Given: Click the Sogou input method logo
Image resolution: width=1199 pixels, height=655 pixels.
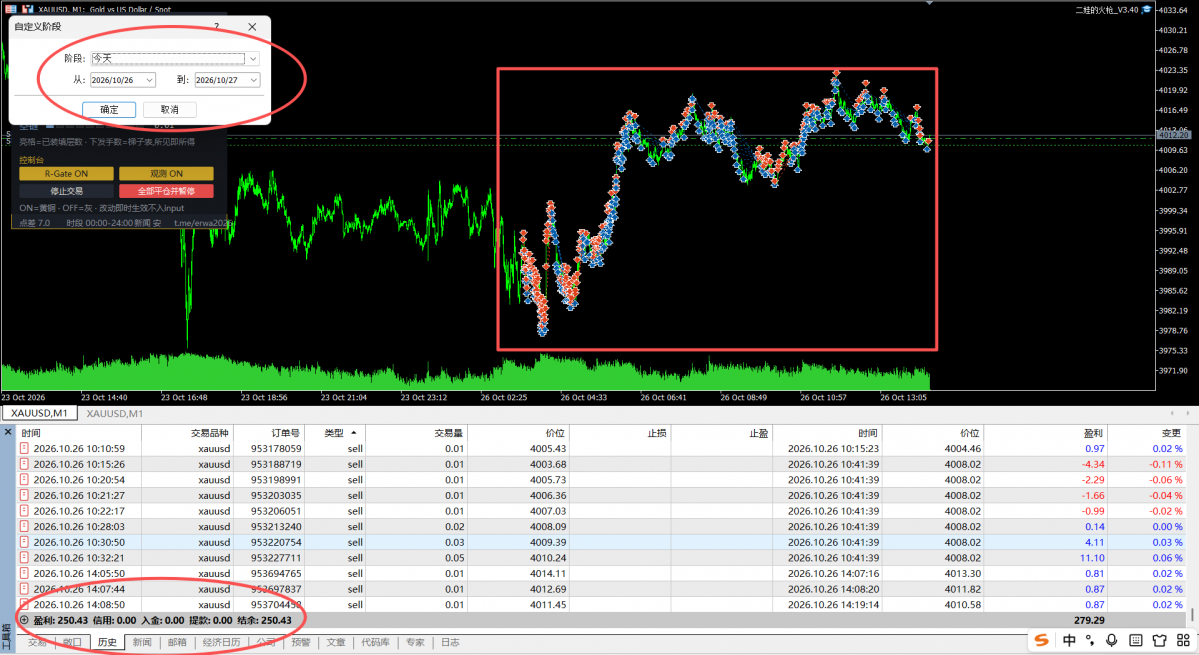Looking at the screenshot, I should tap(1041, 640).
